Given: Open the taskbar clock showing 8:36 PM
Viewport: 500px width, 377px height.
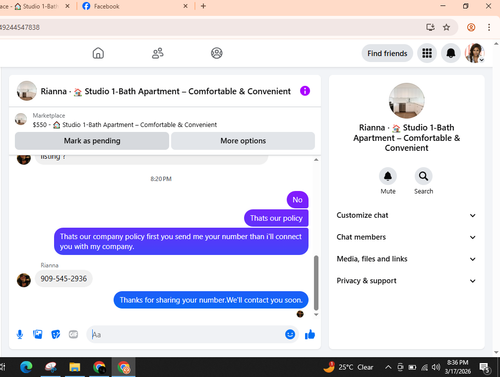Looking at the screenshot, I should click(457, 367).
